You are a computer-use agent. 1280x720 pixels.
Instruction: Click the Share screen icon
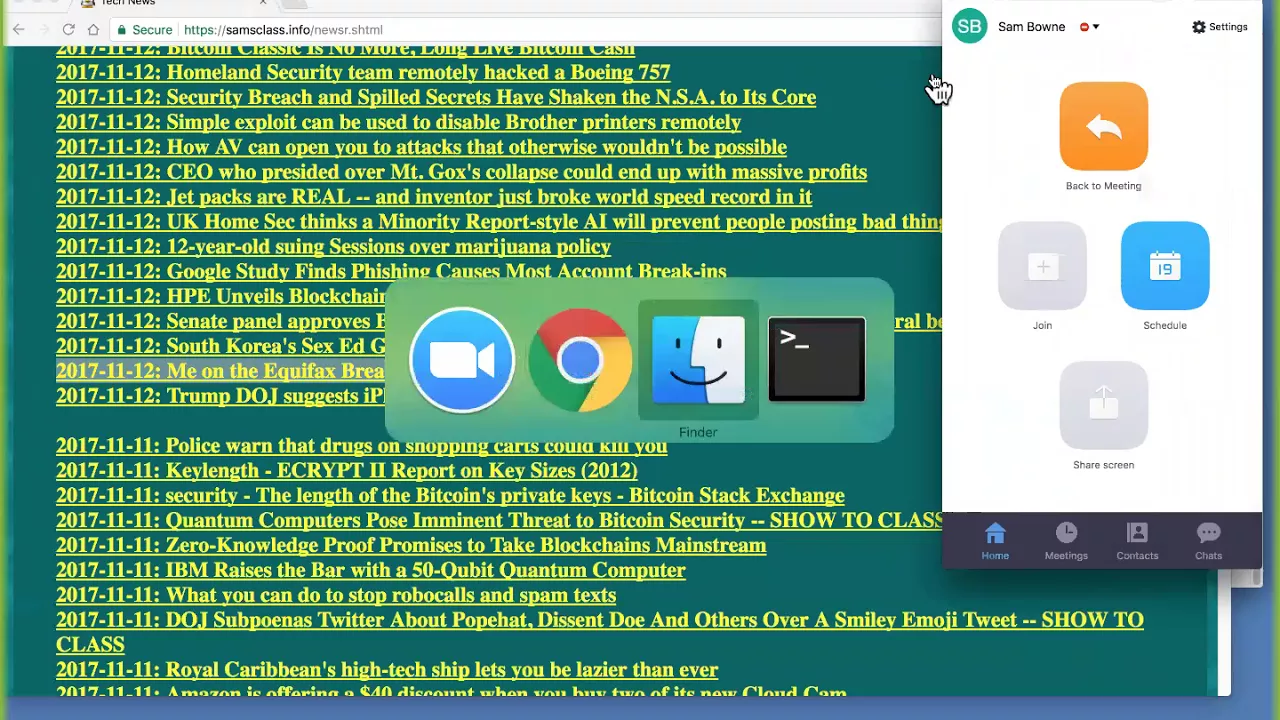(1103, 406)
